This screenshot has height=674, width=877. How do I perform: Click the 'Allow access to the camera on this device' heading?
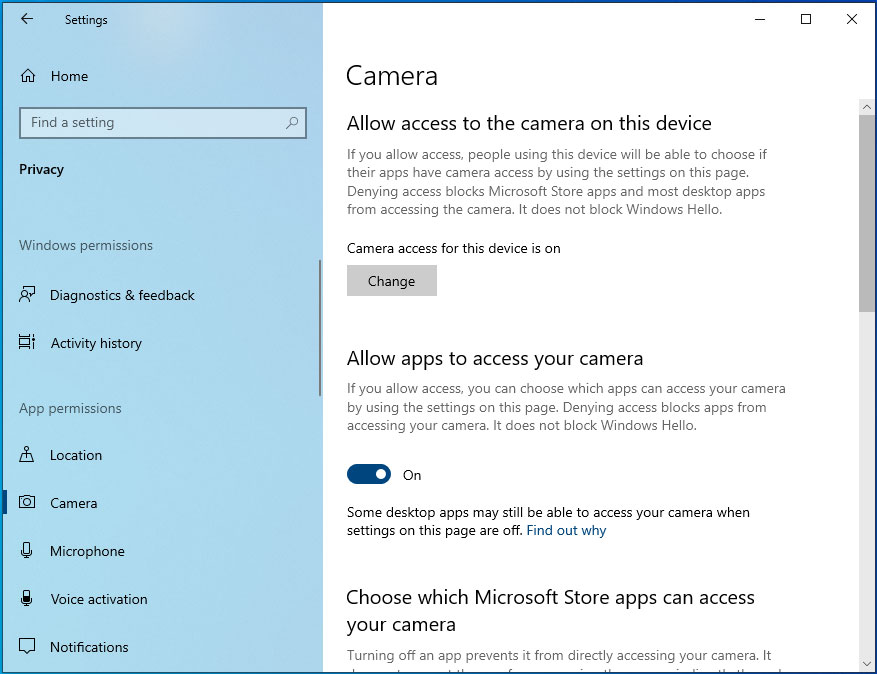tap(529, 123)
